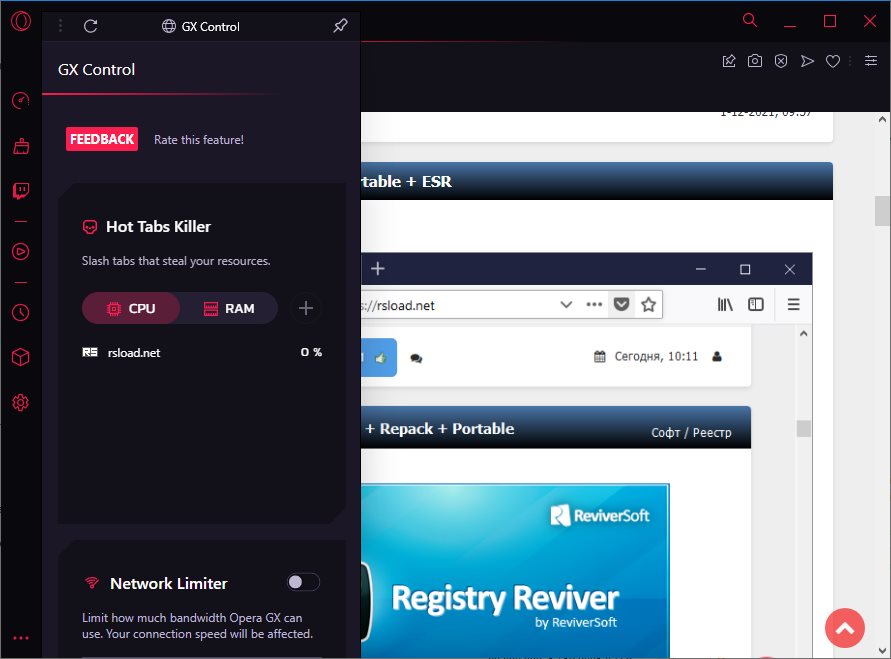
Task: Click the 0 % CPU usage value
Action: pyautogui.click(x=311, y=352)
